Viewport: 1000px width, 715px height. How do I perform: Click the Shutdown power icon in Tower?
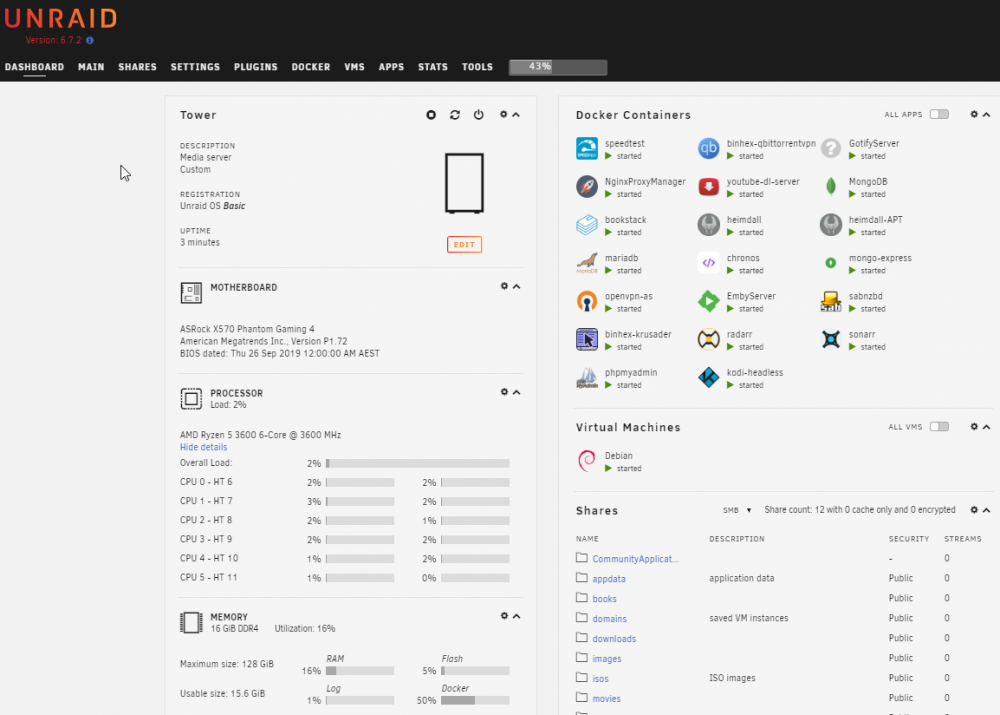479,115
